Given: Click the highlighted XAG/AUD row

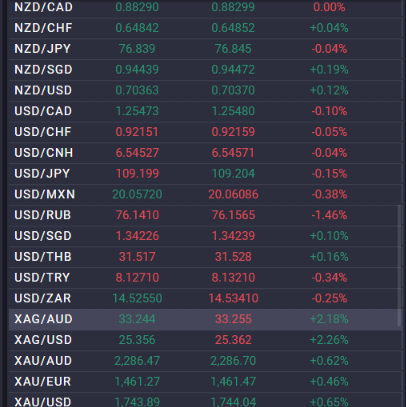Looking at the screenshot, I should [x=205, y=319].
